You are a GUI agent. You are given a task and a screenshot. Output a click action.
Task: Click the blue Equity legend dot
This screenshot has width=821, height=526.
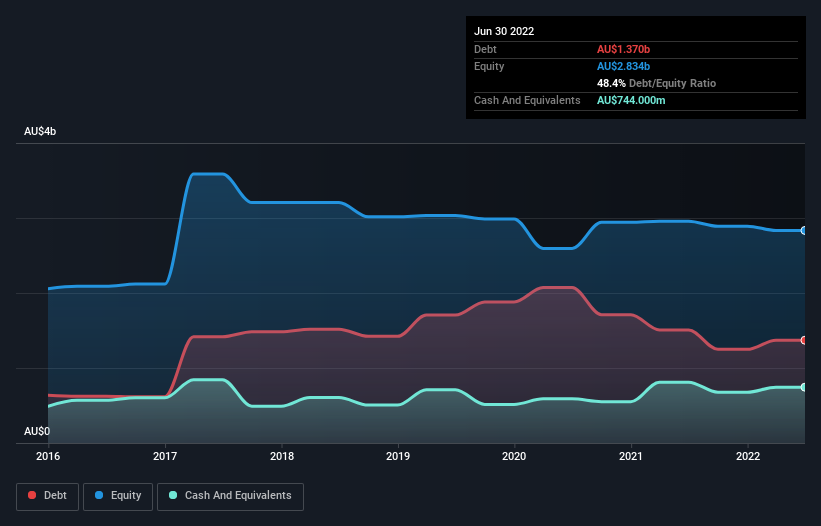click(99, 495)
